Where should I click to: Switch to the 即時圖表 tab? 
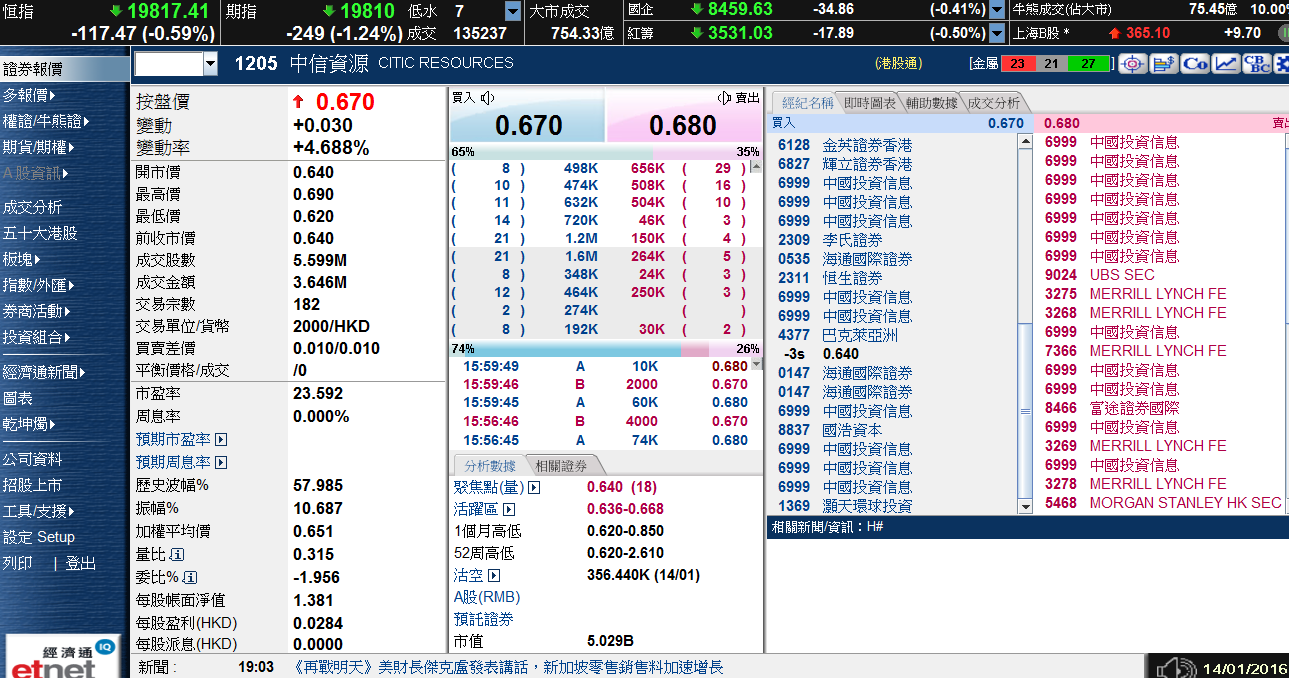point(870,102)
